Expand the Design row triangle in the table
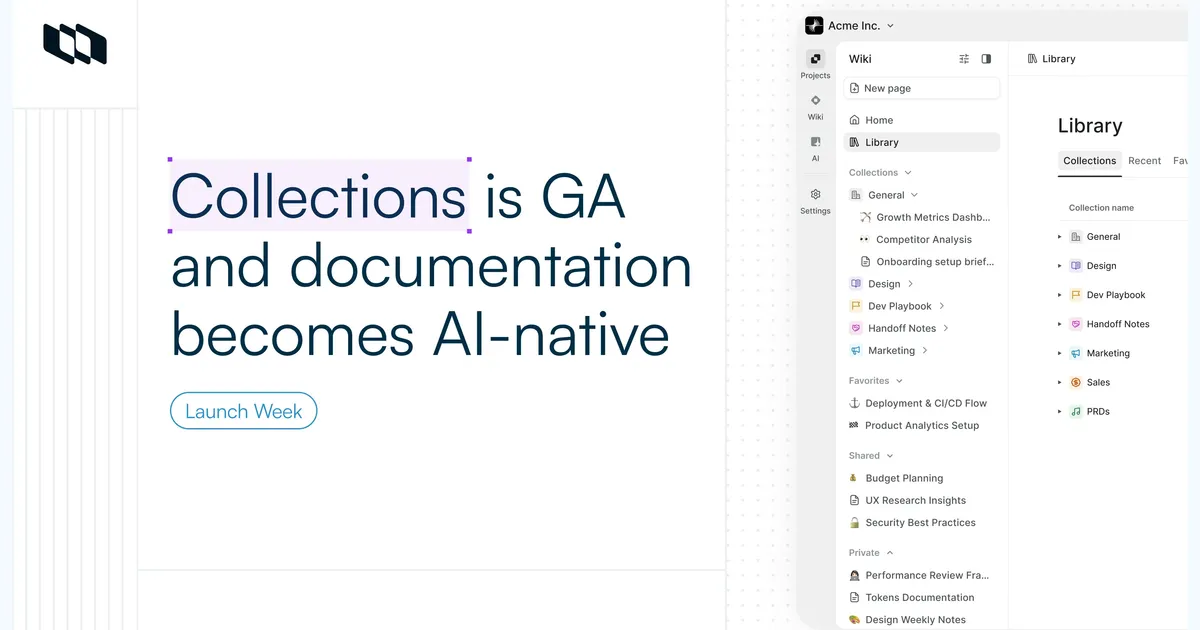The height and width of the screenshot is (630, 1200). pyautogui.click(x=1060, y=266)
